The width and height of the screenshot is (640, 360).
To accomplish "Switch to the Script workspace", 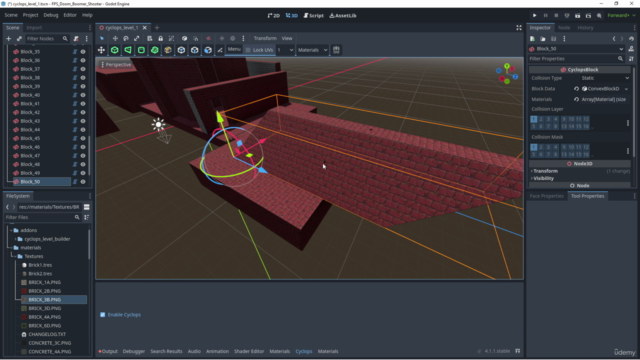I will (x=313, y=16).
